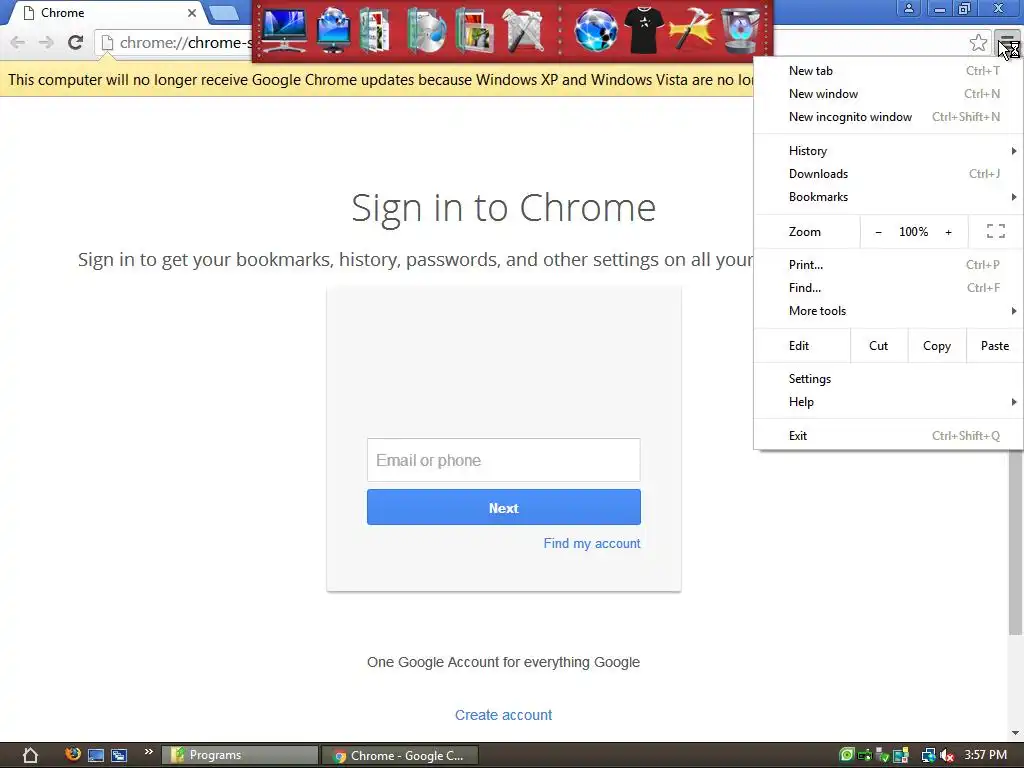Click Show Desktop quick launch icon
Viewport: 1024px width, 768px height.
pyautogui.click(x=96, y=756)
